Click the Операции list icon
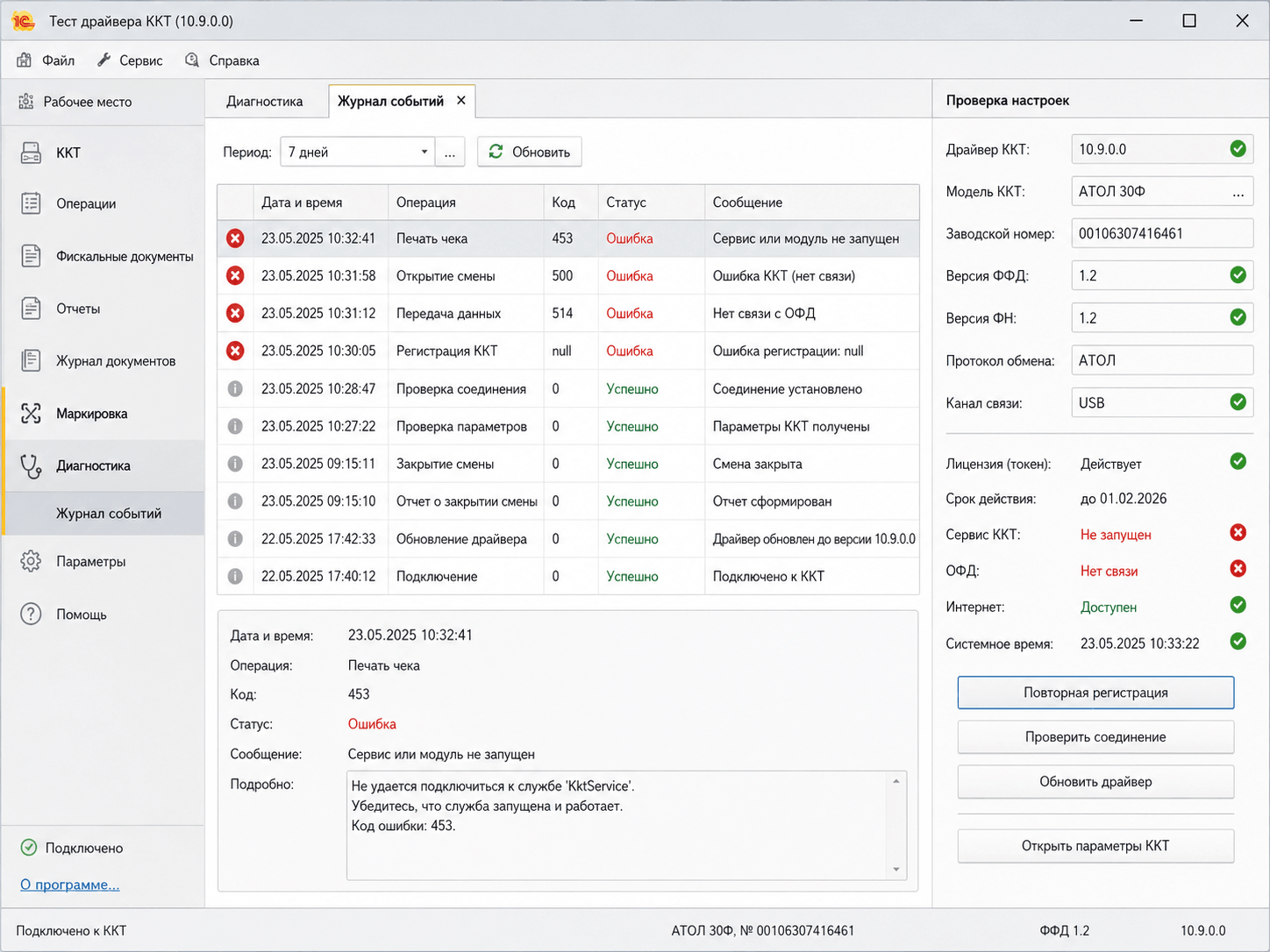 [31, 203]
